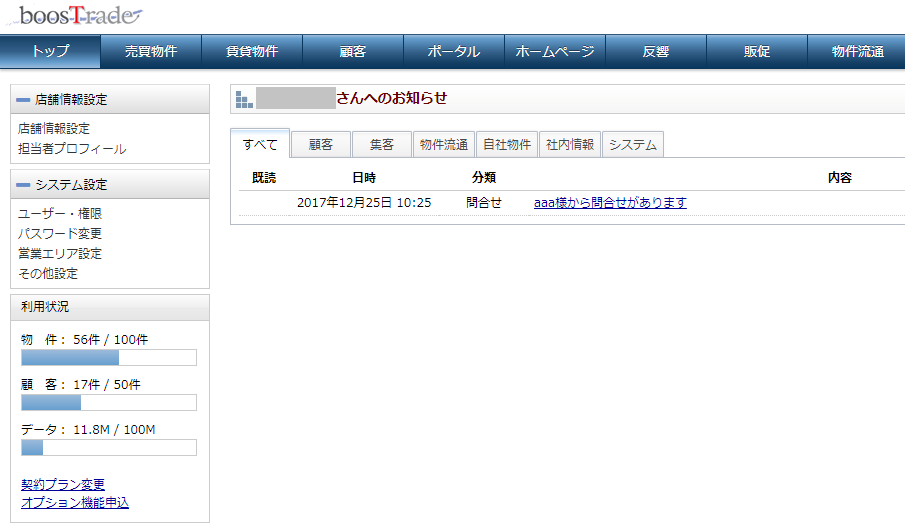Open 担当者プロフィール settings
The image size is (905, 527).
point(72,149)
